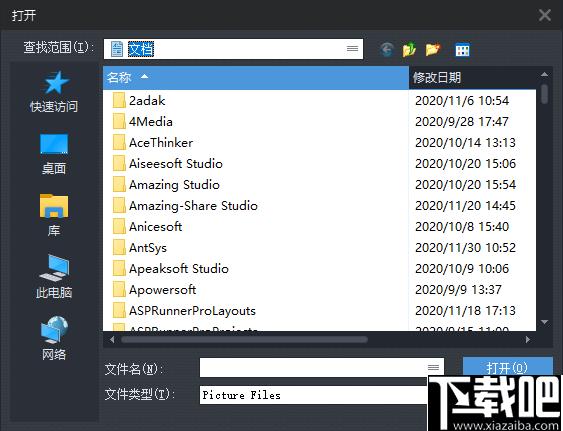The height and width of the screenshot is (431, 563).
Task: Go up one folder level
Action: tap(409, 49)
